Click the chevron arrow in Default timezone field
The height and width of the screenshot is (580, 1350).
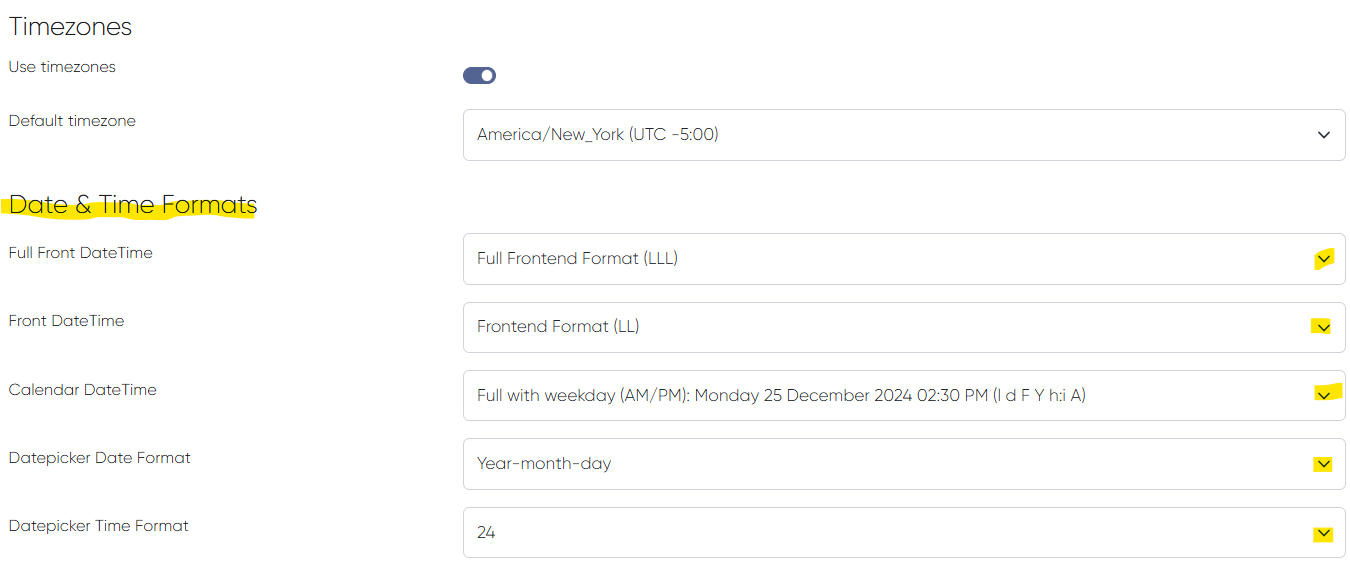click(1323, 135)
